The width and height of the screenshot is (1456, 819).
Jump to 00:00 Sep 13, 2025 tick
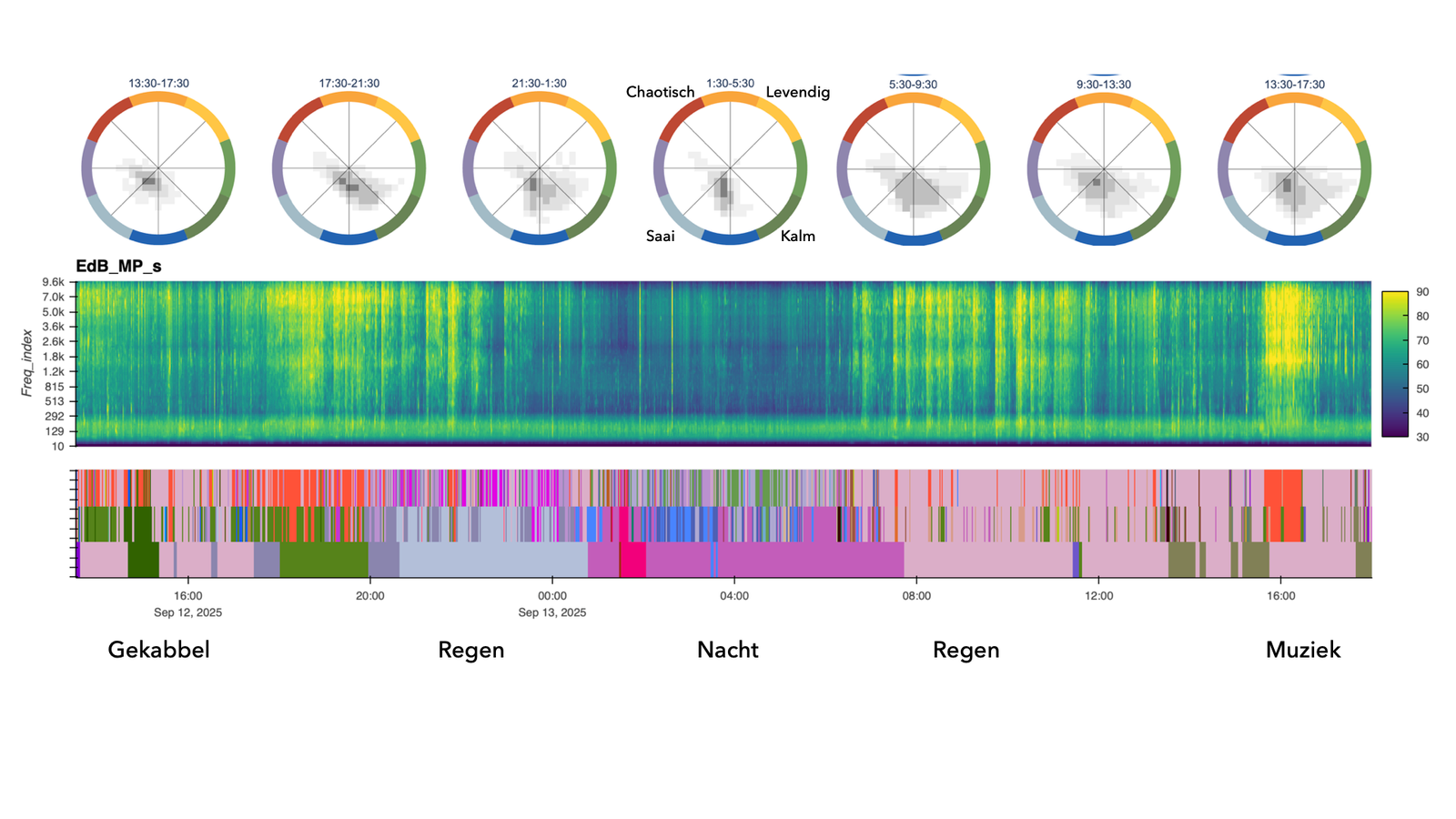coord(552,596)
